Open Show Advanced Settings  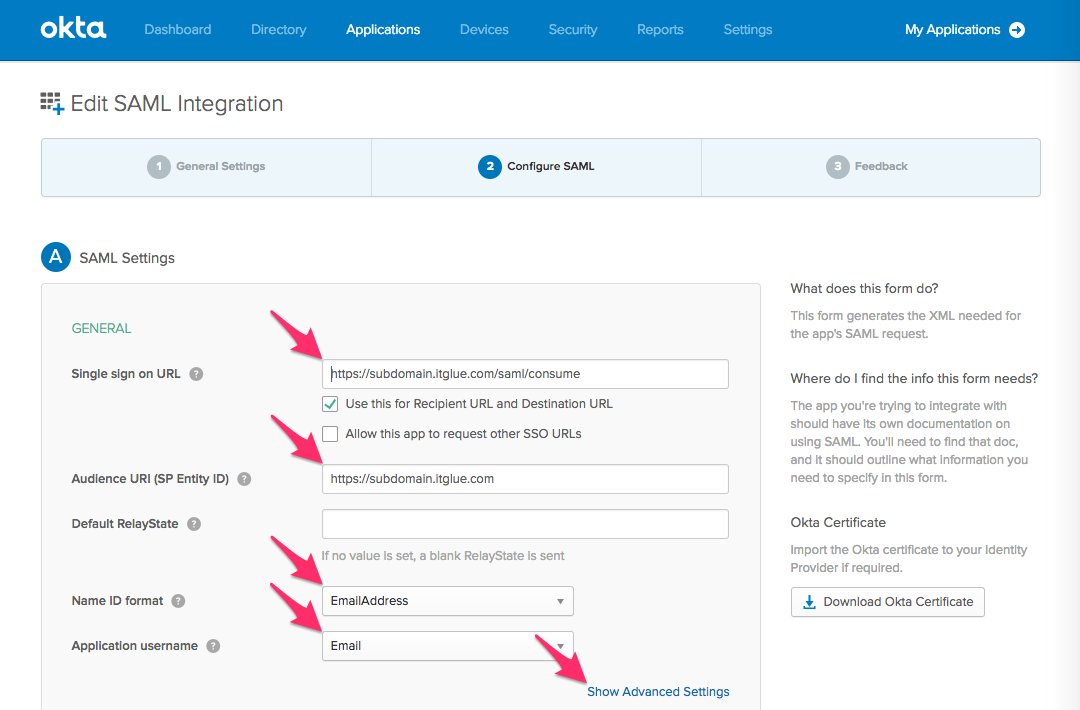[658, 691]
